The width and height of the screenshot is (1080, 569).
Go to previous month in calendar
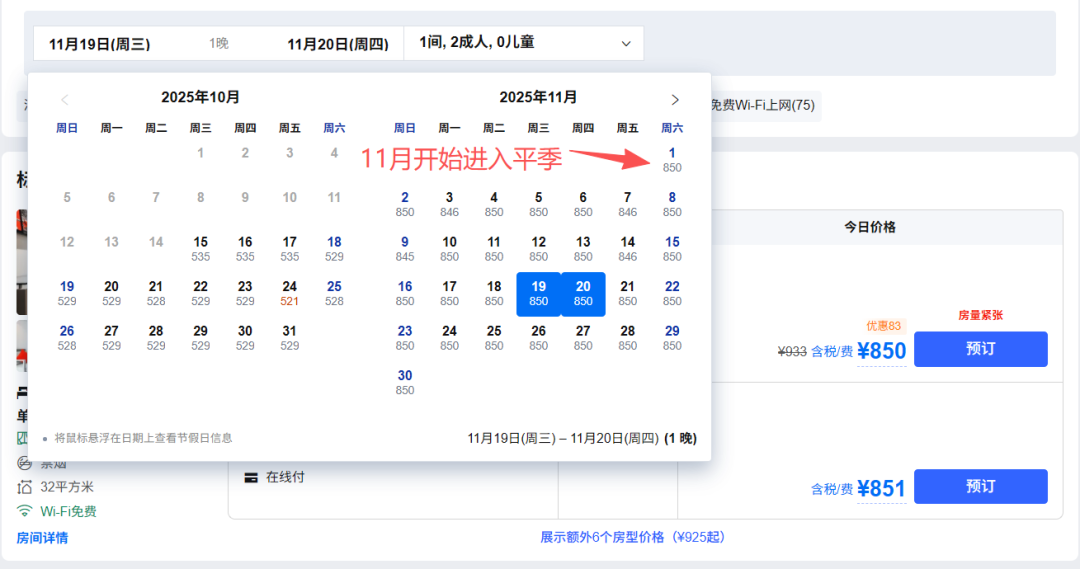(65, 100)
